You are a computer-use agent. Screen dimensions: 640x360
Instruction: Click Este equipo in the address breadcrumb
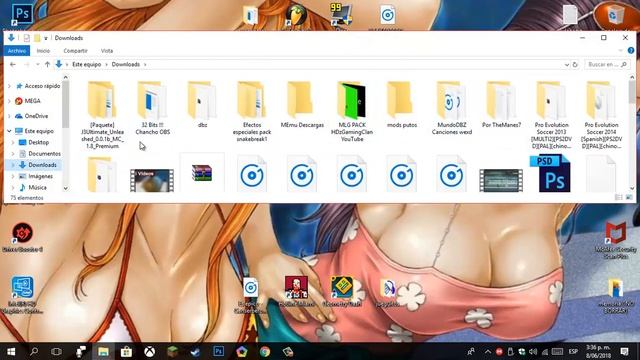tap(87, 64)
